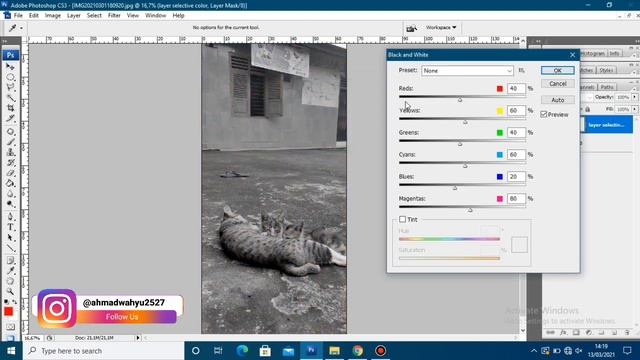Open the Opacity slider arrow
Screen dimensions: 640x360
tap(635, 97)
